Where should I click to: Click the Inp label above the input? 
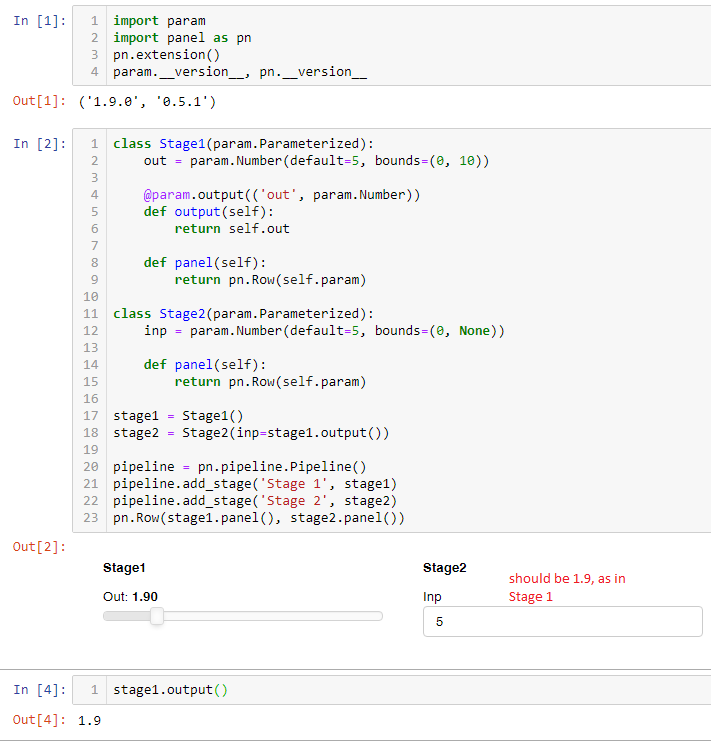coord(432,597)
